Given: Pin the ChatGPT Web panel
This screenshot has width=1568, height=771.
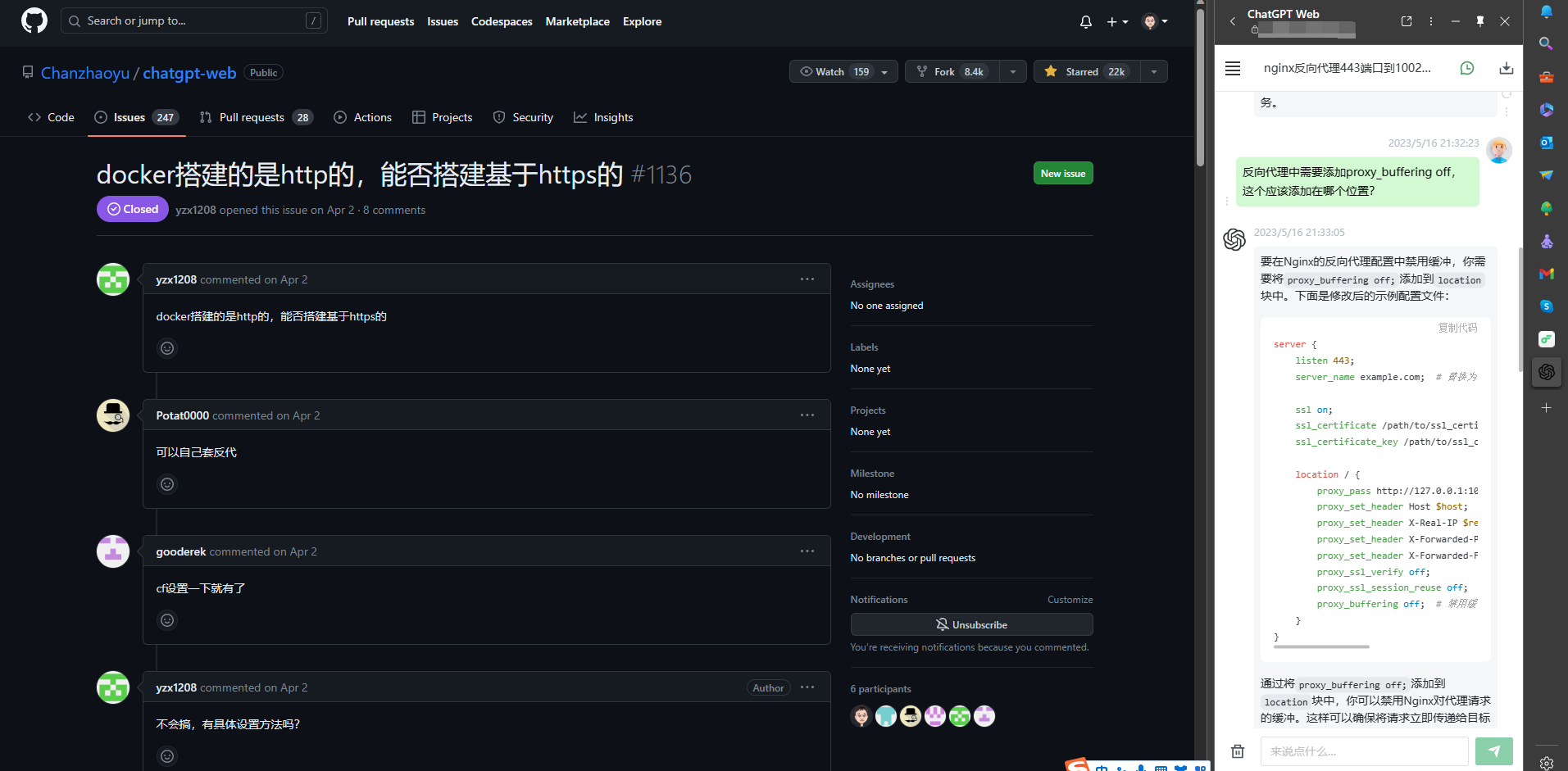Looking at the screenshot, I should coord(1480,20).
